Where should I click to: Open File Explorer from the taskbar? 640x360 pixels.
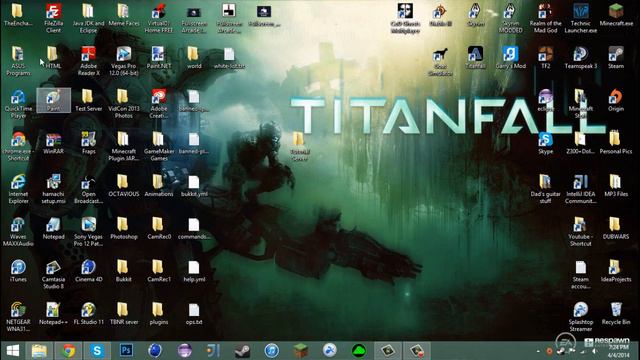coord(39,351)
